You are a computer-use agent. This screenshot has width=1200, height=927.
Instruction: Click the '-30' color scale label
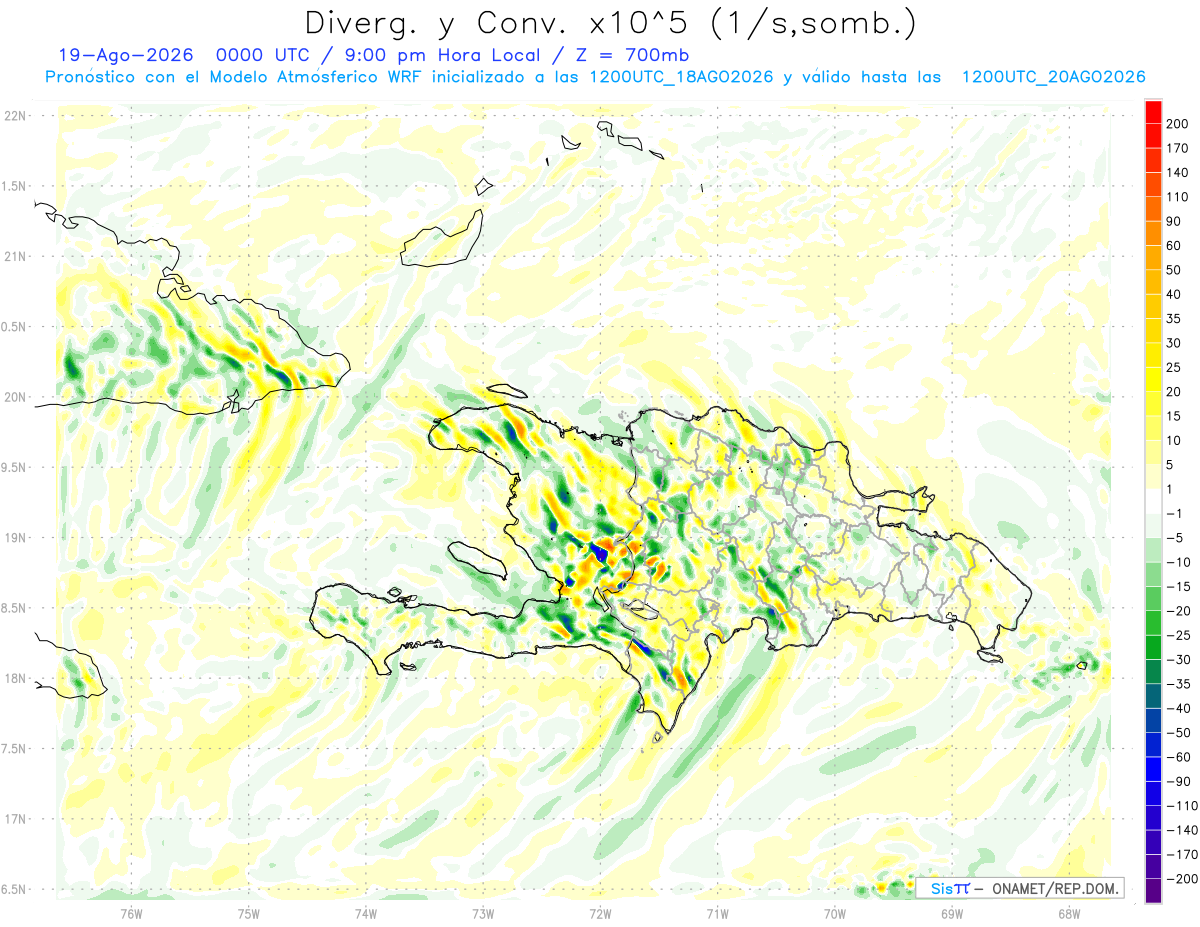[x=1180, y=660]
